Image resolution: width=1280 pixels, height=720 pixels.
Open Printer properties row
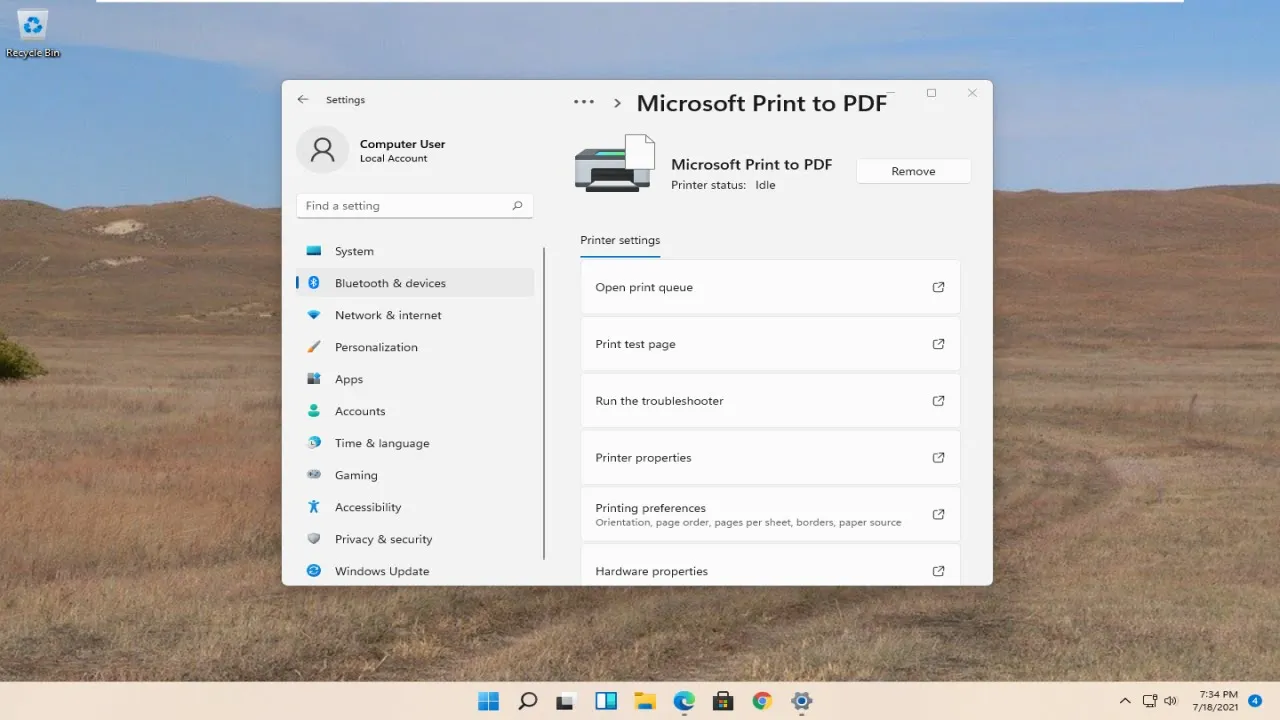pyautogui.click(x=770, y=458)
